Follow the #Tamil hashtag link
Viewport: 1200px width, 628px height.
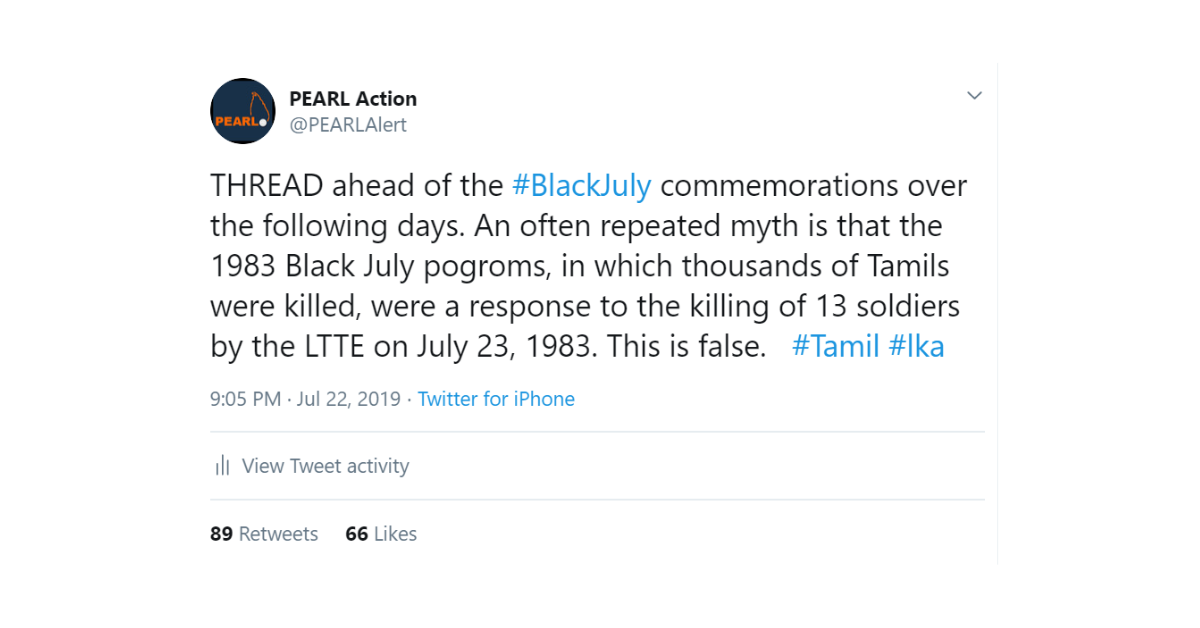835,346
